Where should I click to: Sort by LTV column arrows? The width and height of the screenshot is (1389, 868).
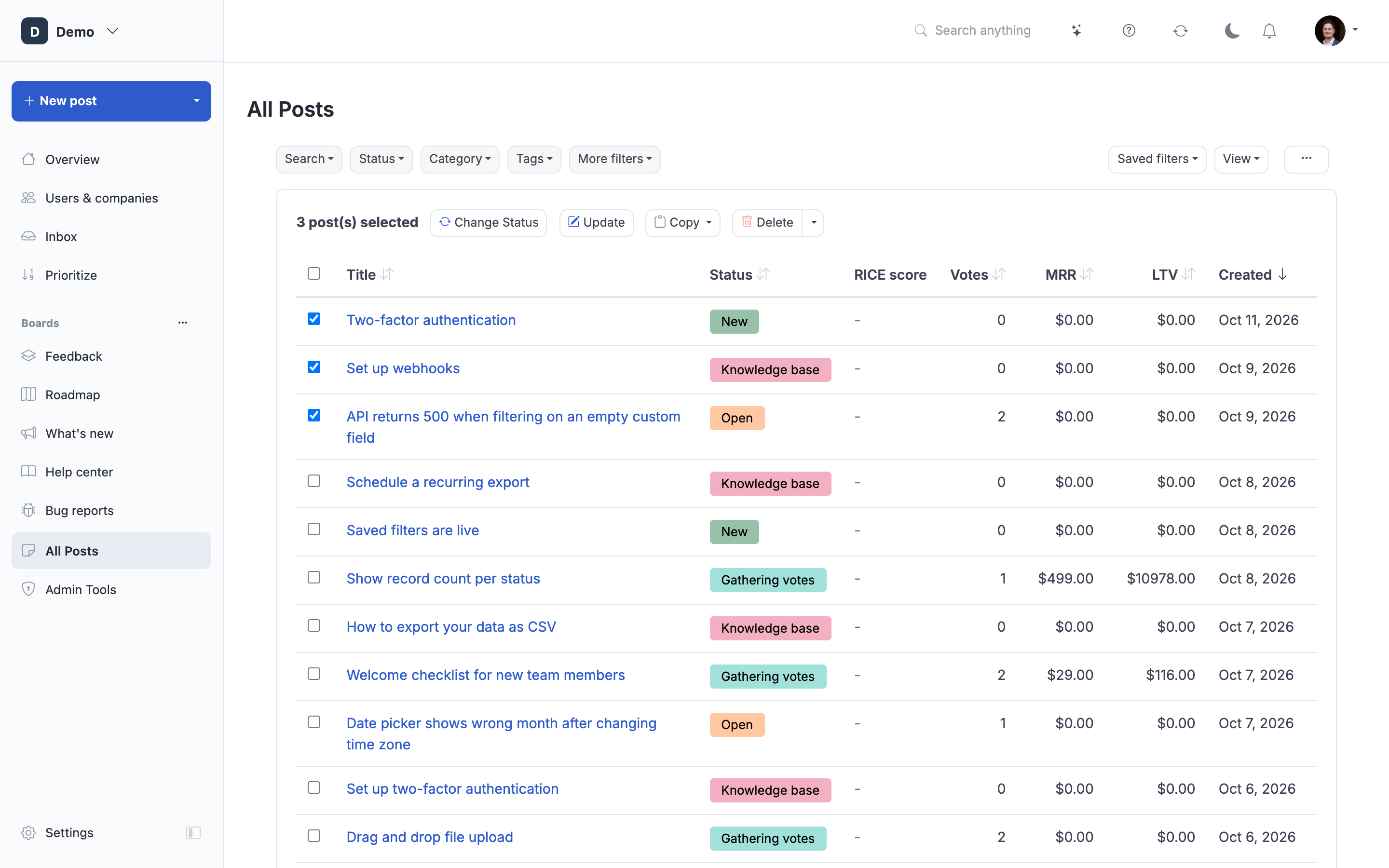click(1189, 274)
